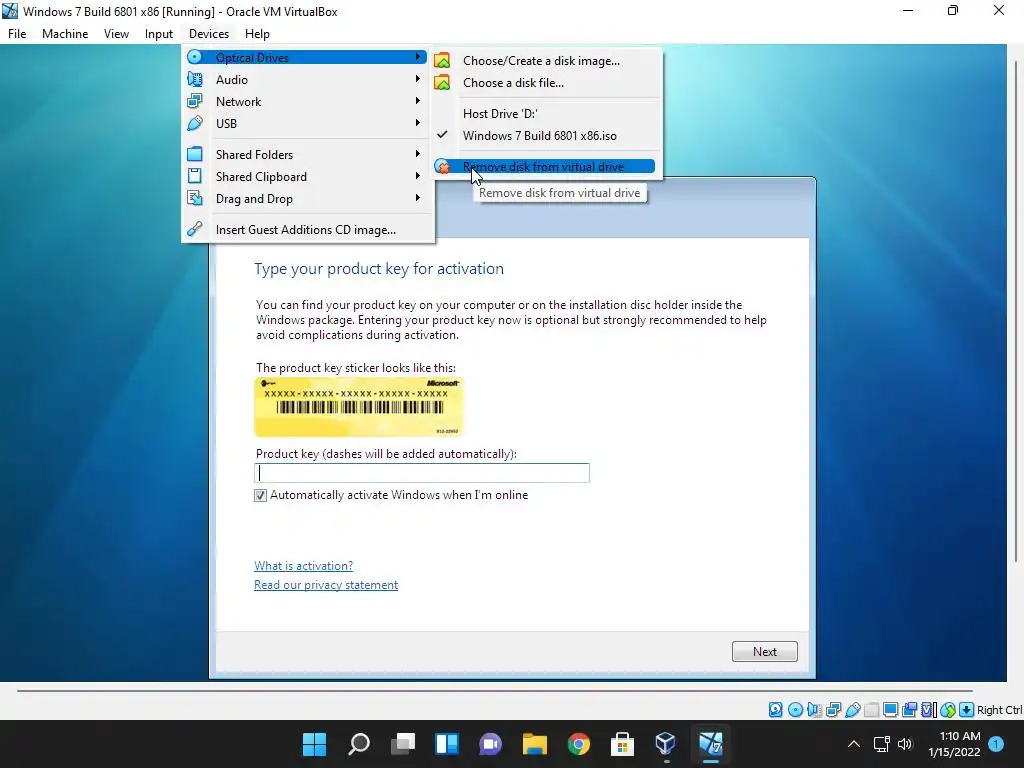Open the clock showing 1:10 AM 1/15/2022

click(955, 744)
